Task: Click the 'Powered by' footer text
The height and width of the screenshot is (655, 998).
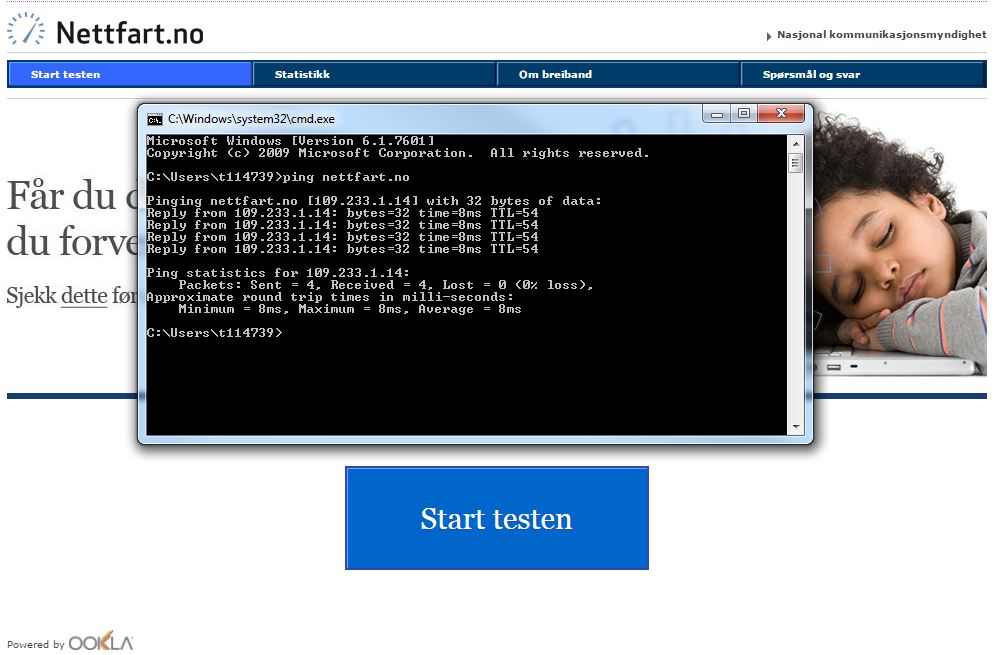Action: tap(36, 644)
